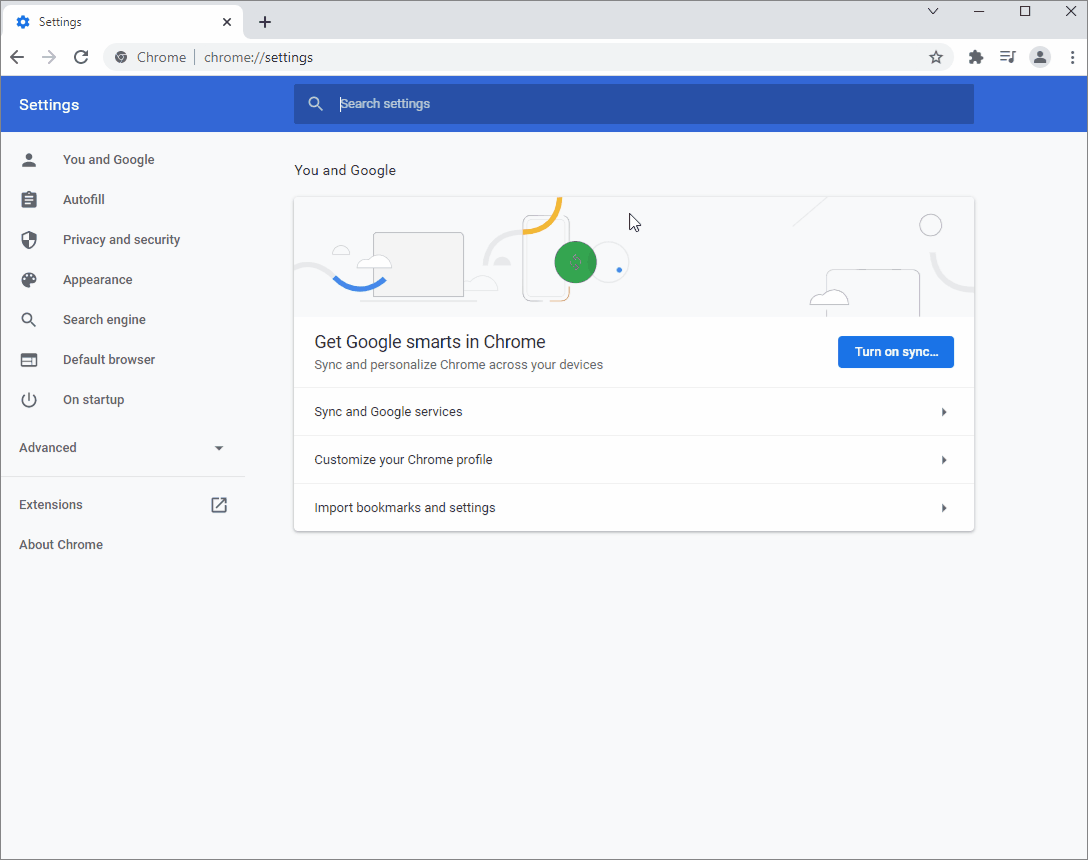This screenshot has height=860, width=1088.
Task: Click the Settings gear icon in tab
Action: (x=23, y=22)
